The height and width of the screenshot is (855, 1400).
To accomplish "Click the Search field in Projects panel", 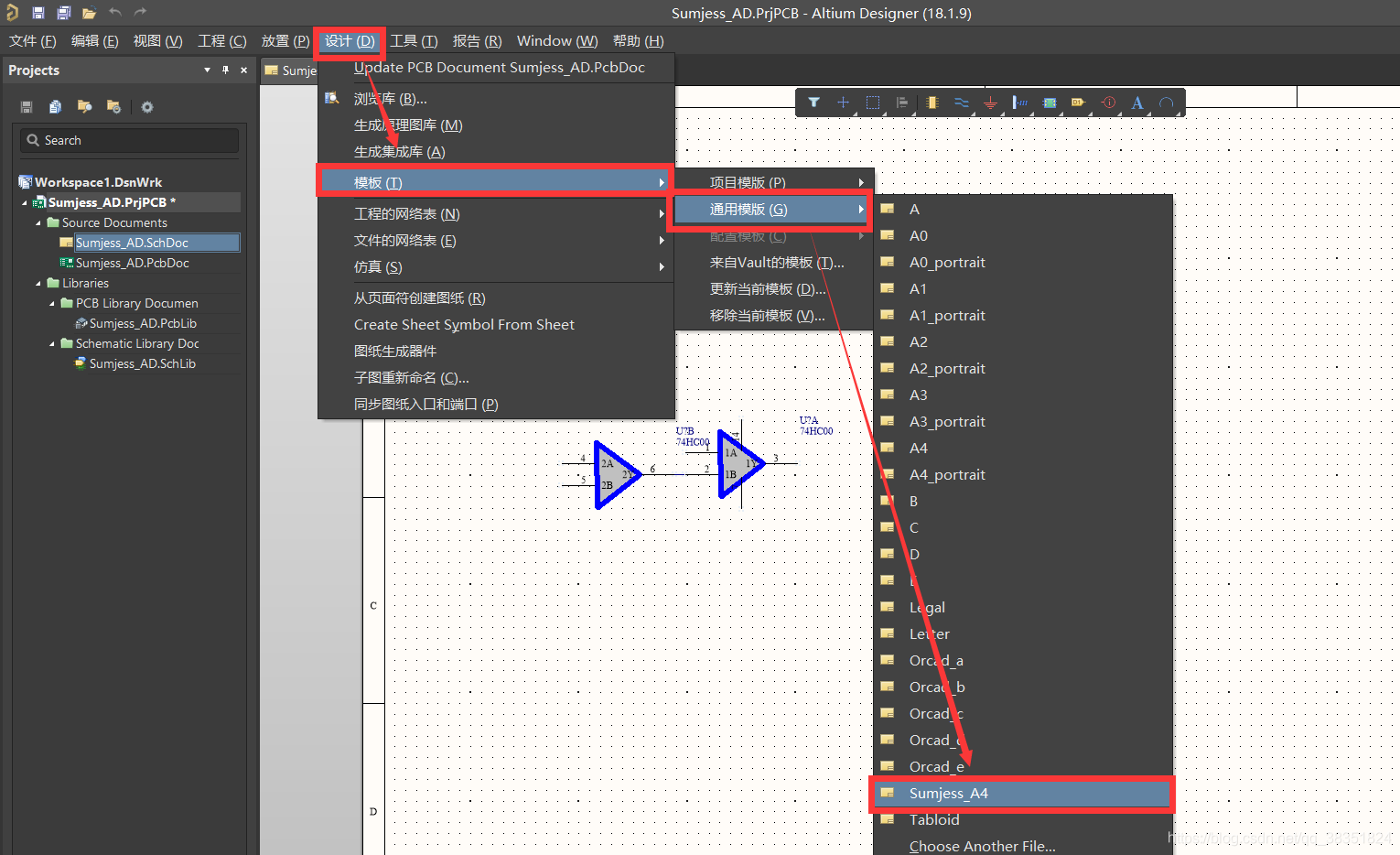I will click(x=129, y=140).
